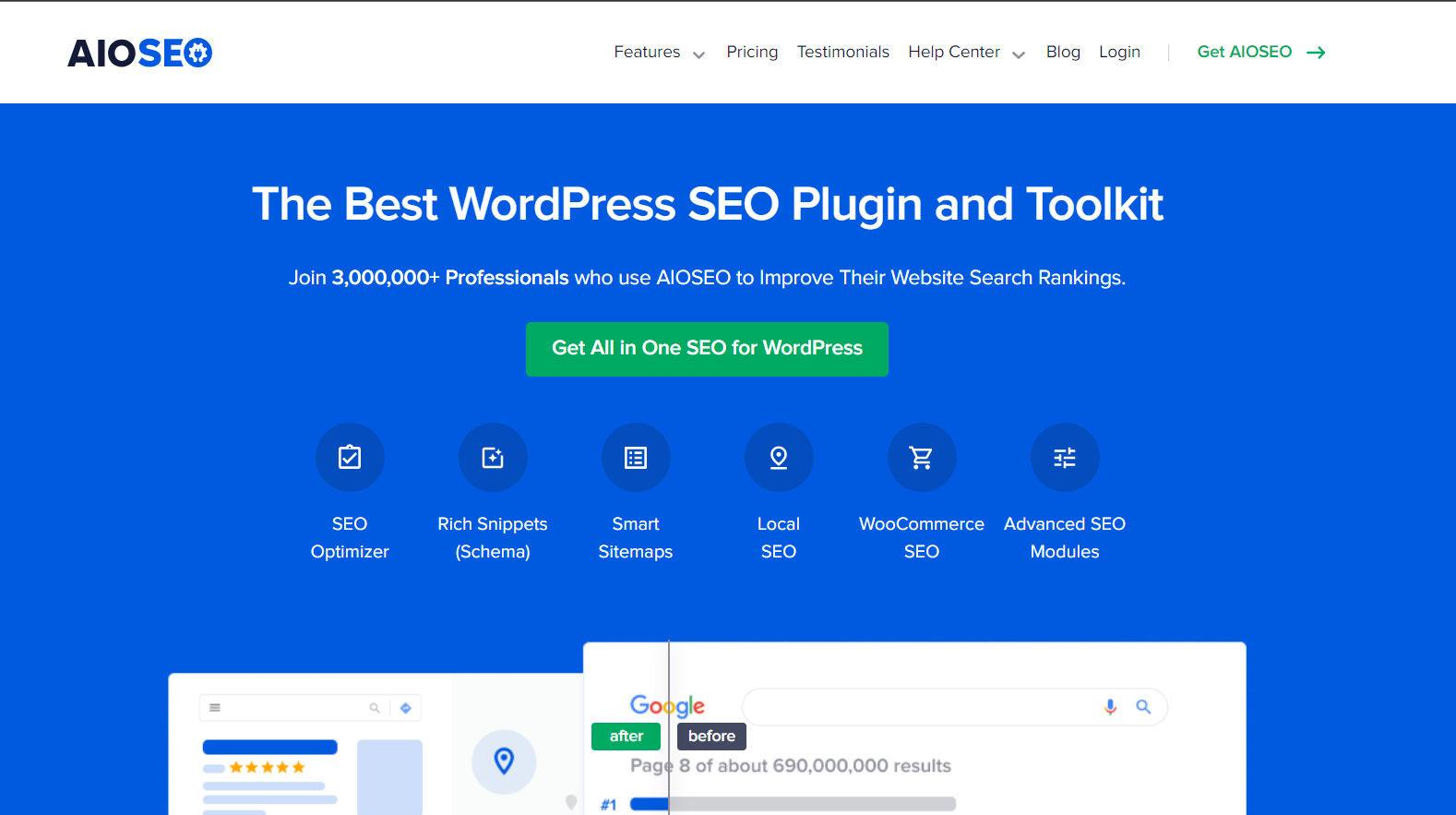Open the Help Center menu
This screenshot has height=815, width=1456.
[954, 53]
